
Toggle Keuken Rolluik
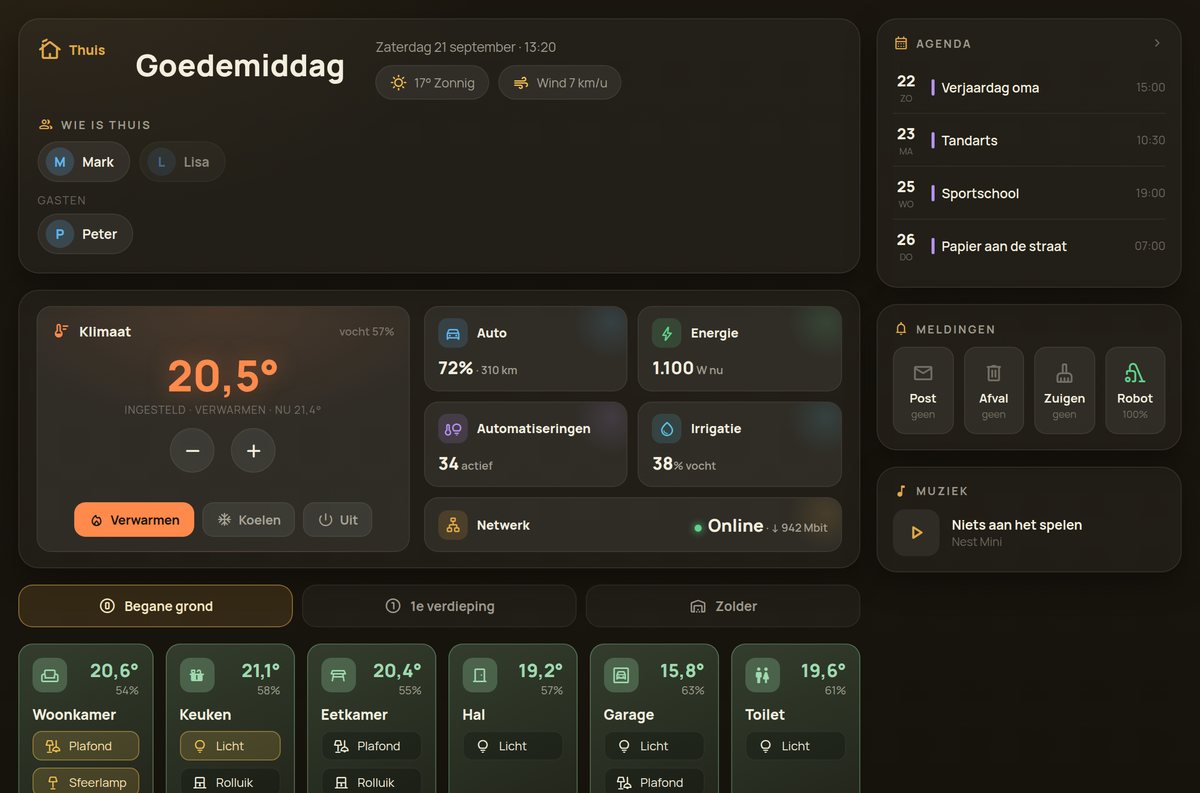pyautogui.click(x=230, y=781)
